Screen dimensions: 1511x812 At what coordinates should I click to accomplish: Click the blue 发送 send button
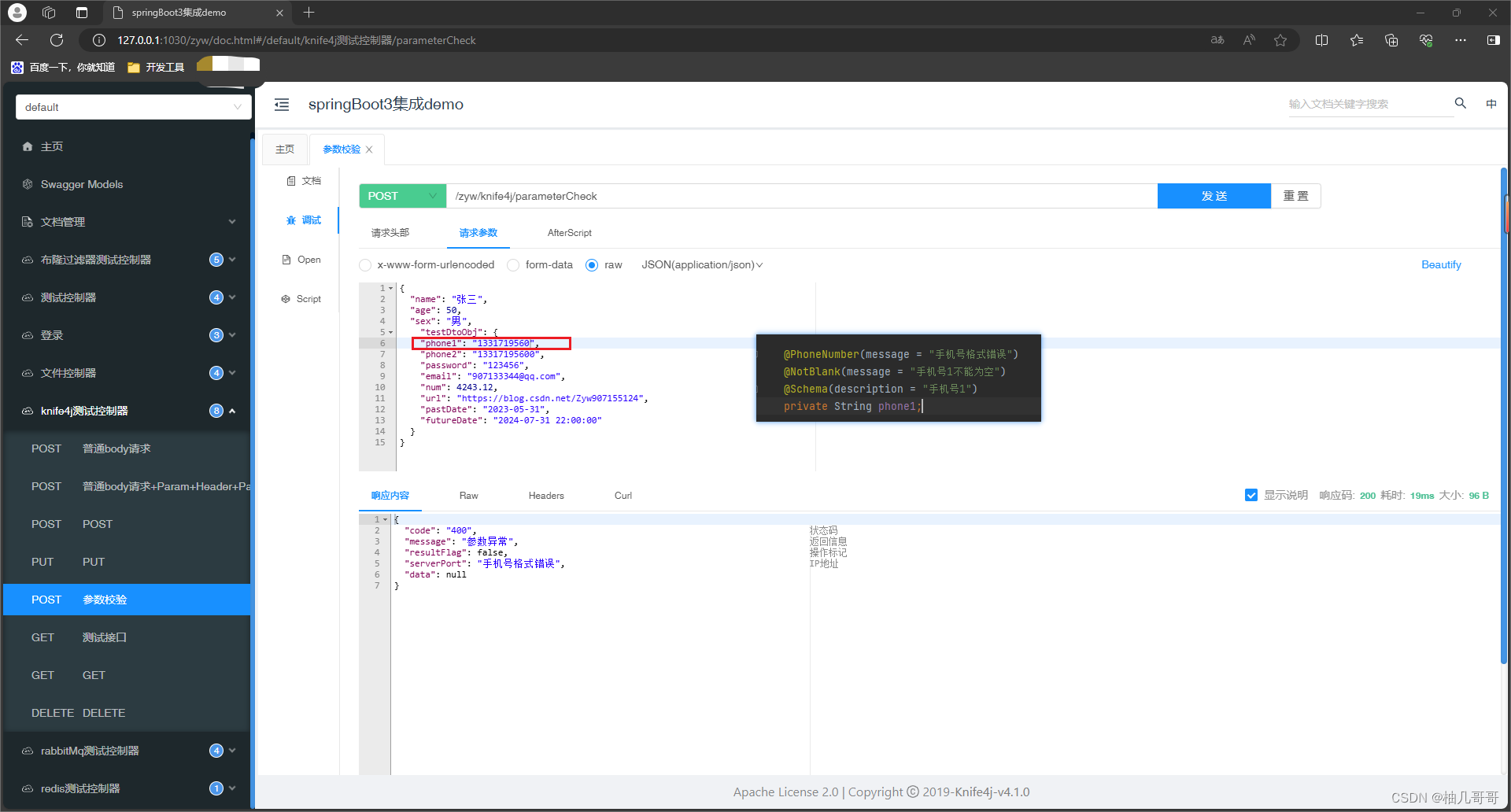click(1214, 196)
